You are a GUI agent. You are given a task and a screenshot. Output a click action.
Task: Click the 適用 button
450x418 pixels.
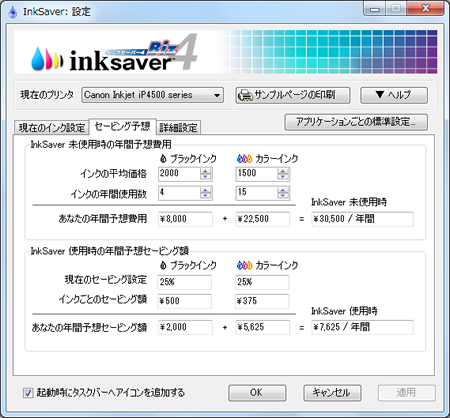[x=406, y=393]
